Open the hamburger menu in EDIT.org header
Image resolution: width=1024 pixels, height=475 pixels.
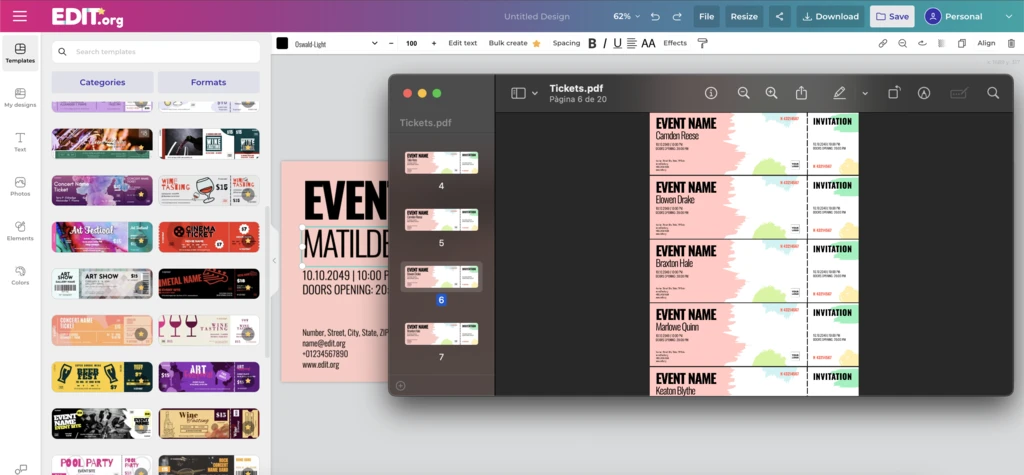(x=20, y=16)
